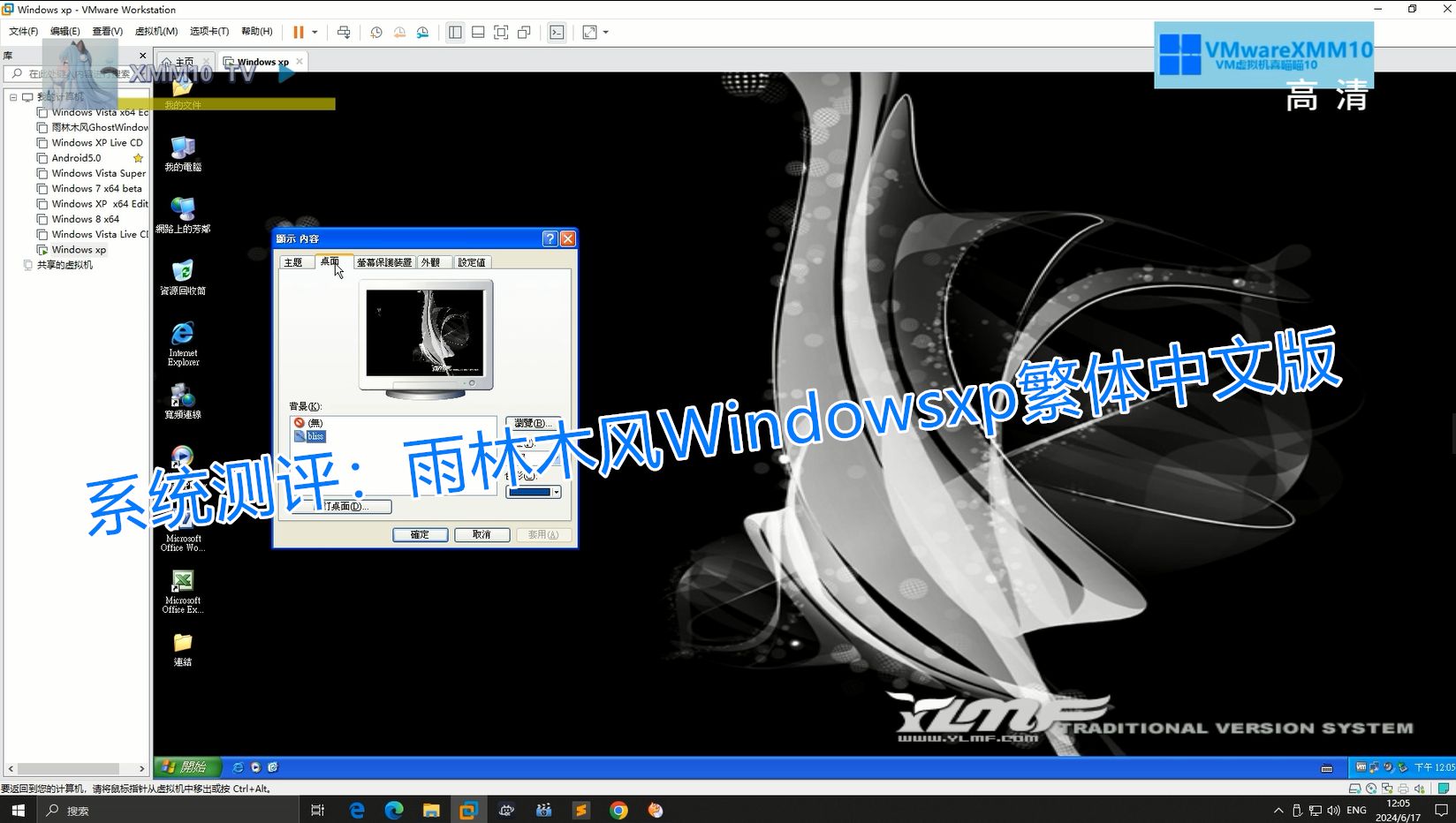Expand the stretch display dropdown arrow

[x=606, y=32]
